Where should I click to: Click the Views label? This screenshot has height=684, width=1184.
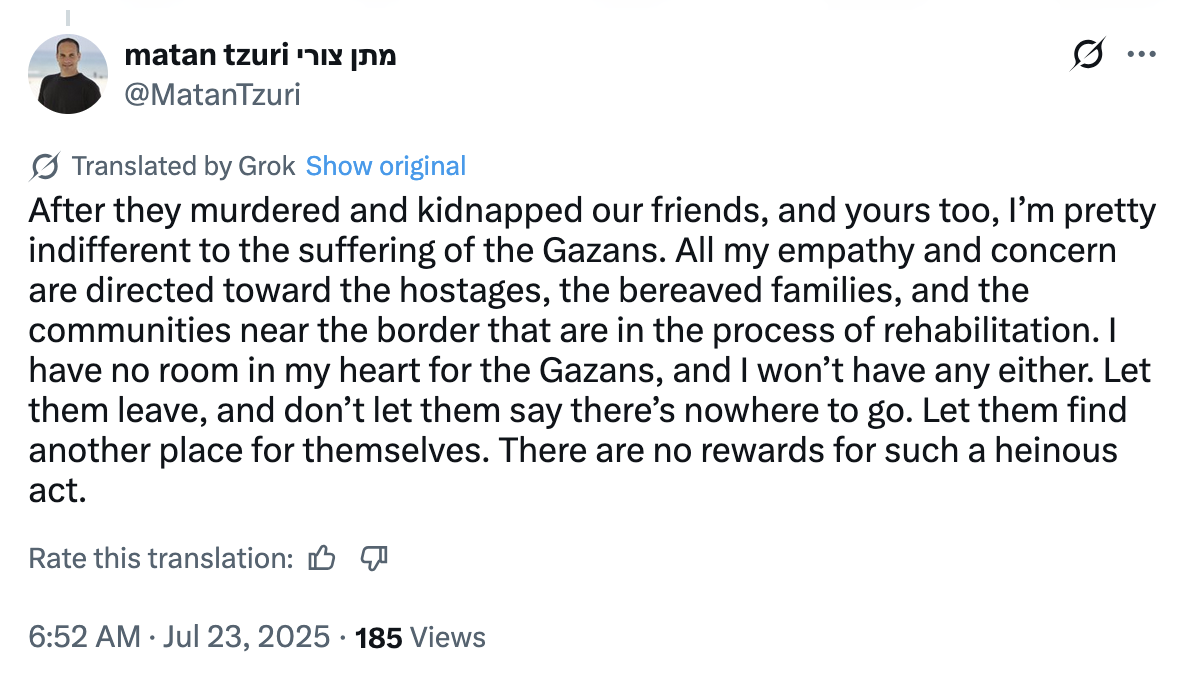448,637
